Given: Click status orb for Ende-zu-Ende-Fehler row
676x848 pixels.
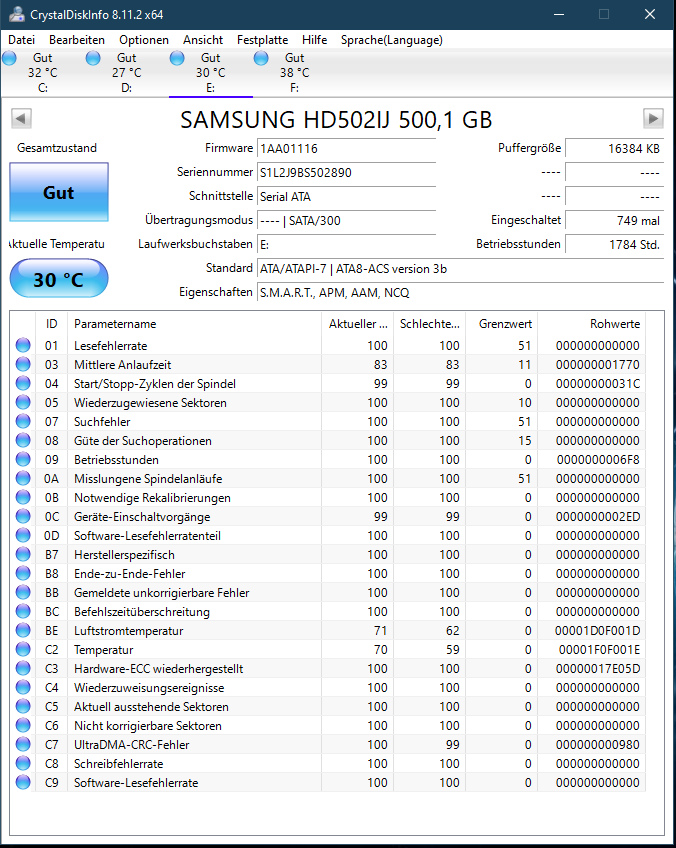Looking at the screenshot, I should point(23,573).
